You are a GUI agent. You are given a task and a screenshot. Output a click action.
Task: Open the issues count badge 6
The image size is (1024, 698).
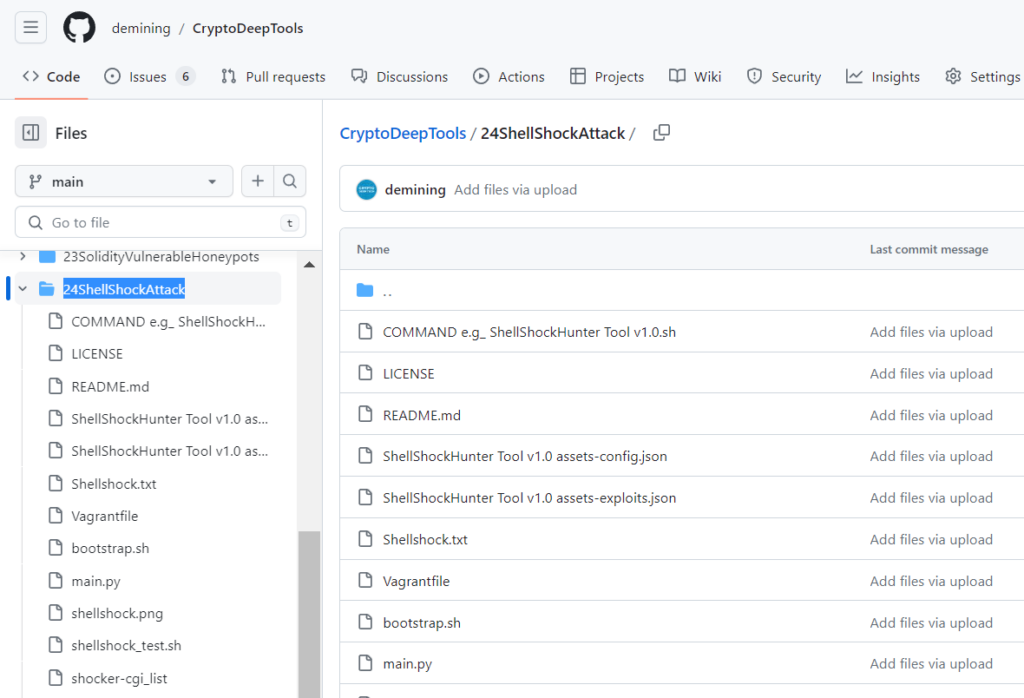click(x=185, y=76)
